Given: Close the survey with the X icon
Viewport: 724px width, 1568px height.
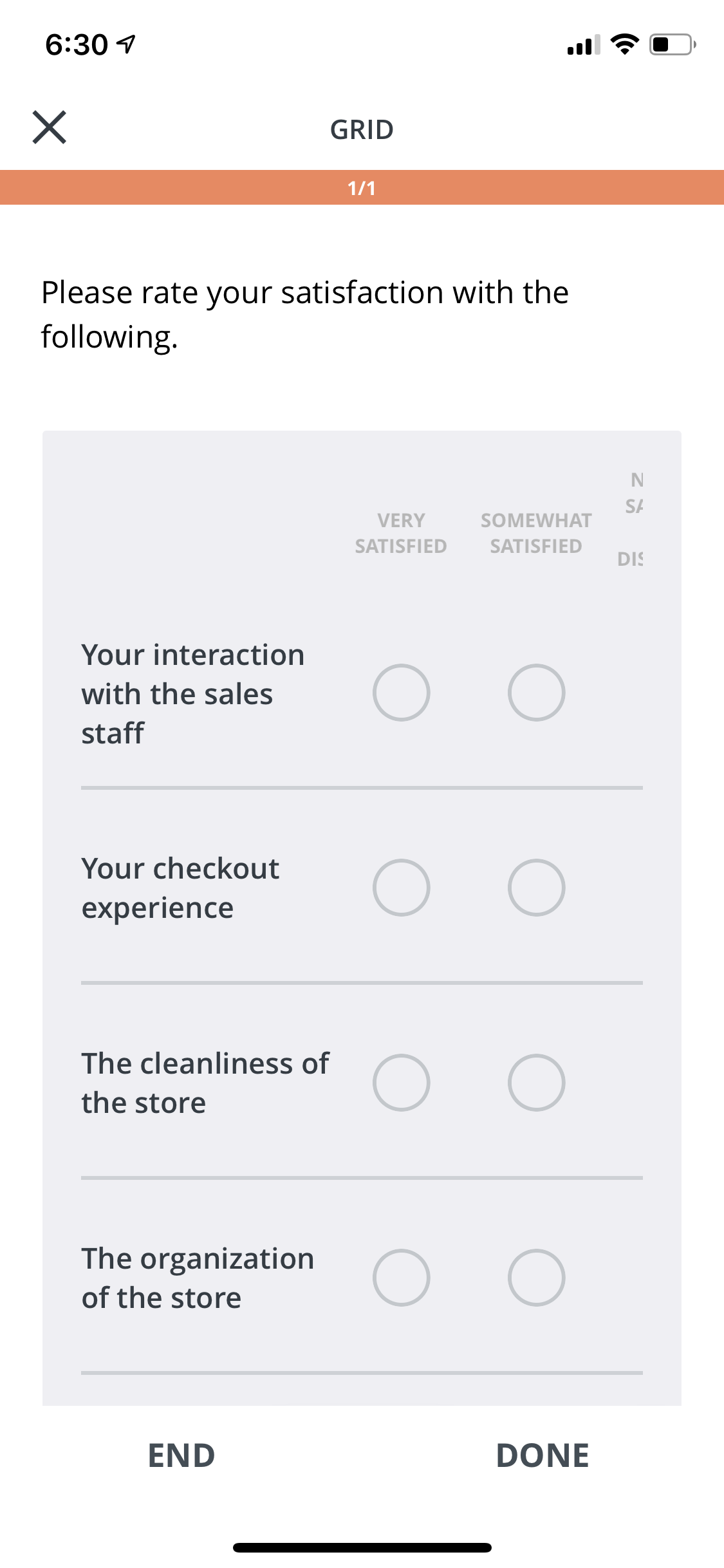Looking at the screenshot, I should click(x=50, y=127).
